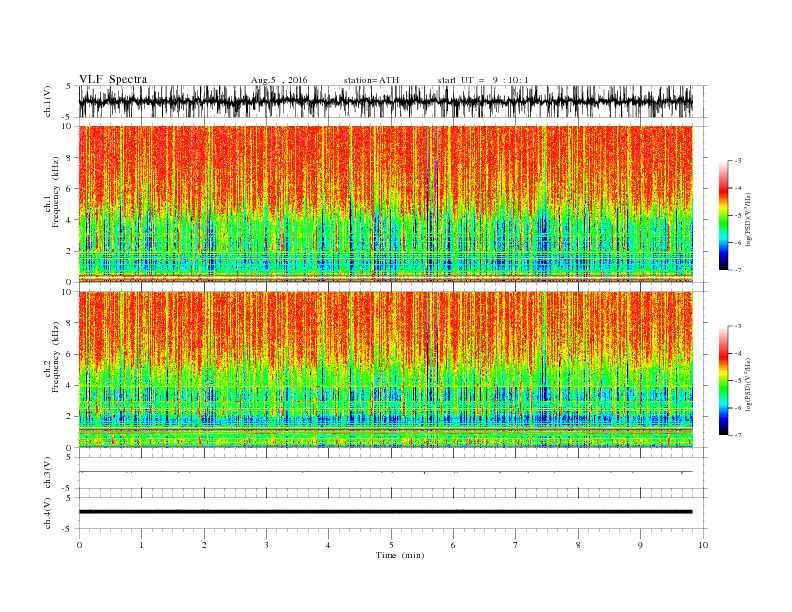Click the date label 'Aug.5 , 2016'

point(279,80)
